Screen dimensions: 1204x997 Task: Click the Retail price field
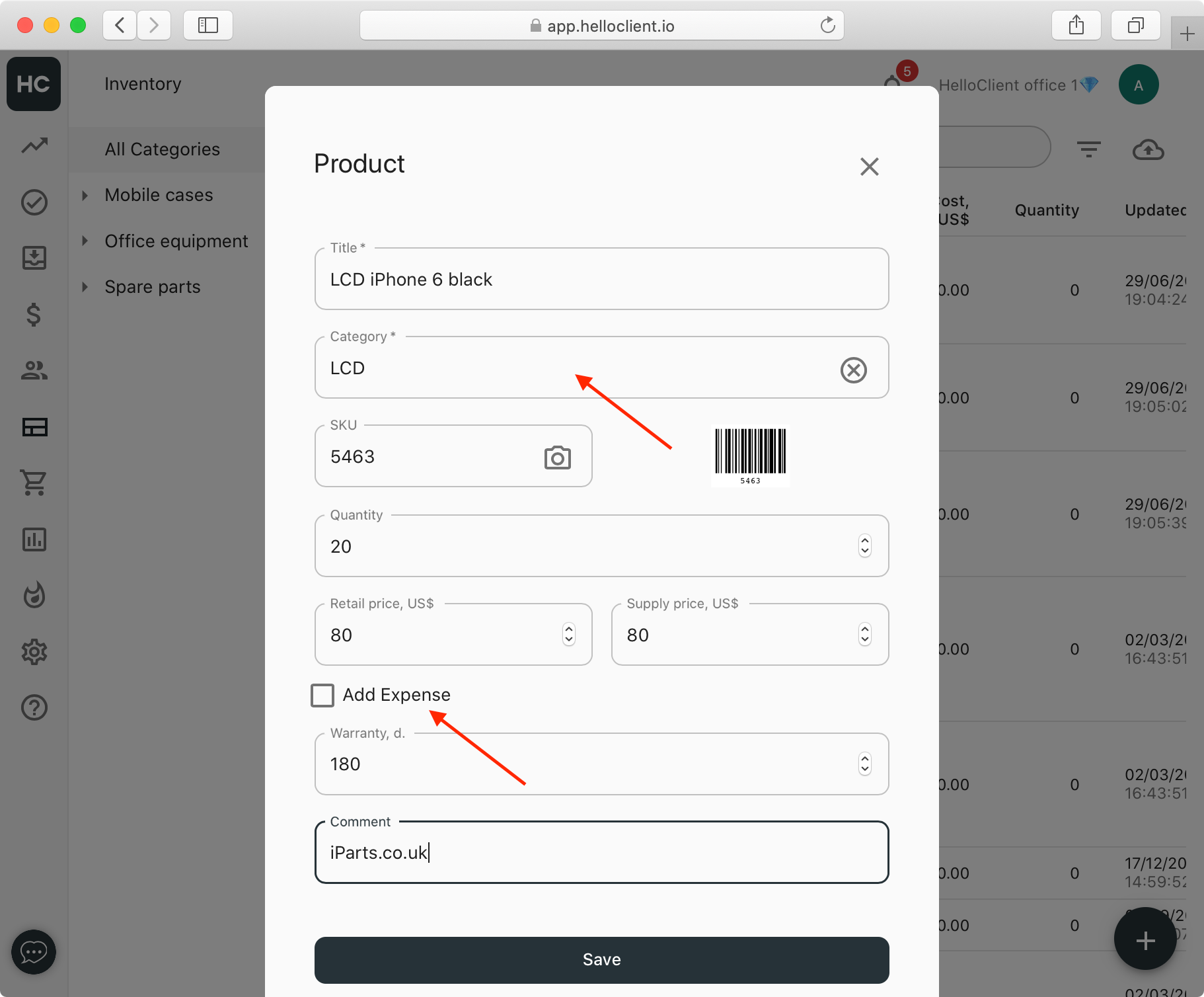pos(453,635)
